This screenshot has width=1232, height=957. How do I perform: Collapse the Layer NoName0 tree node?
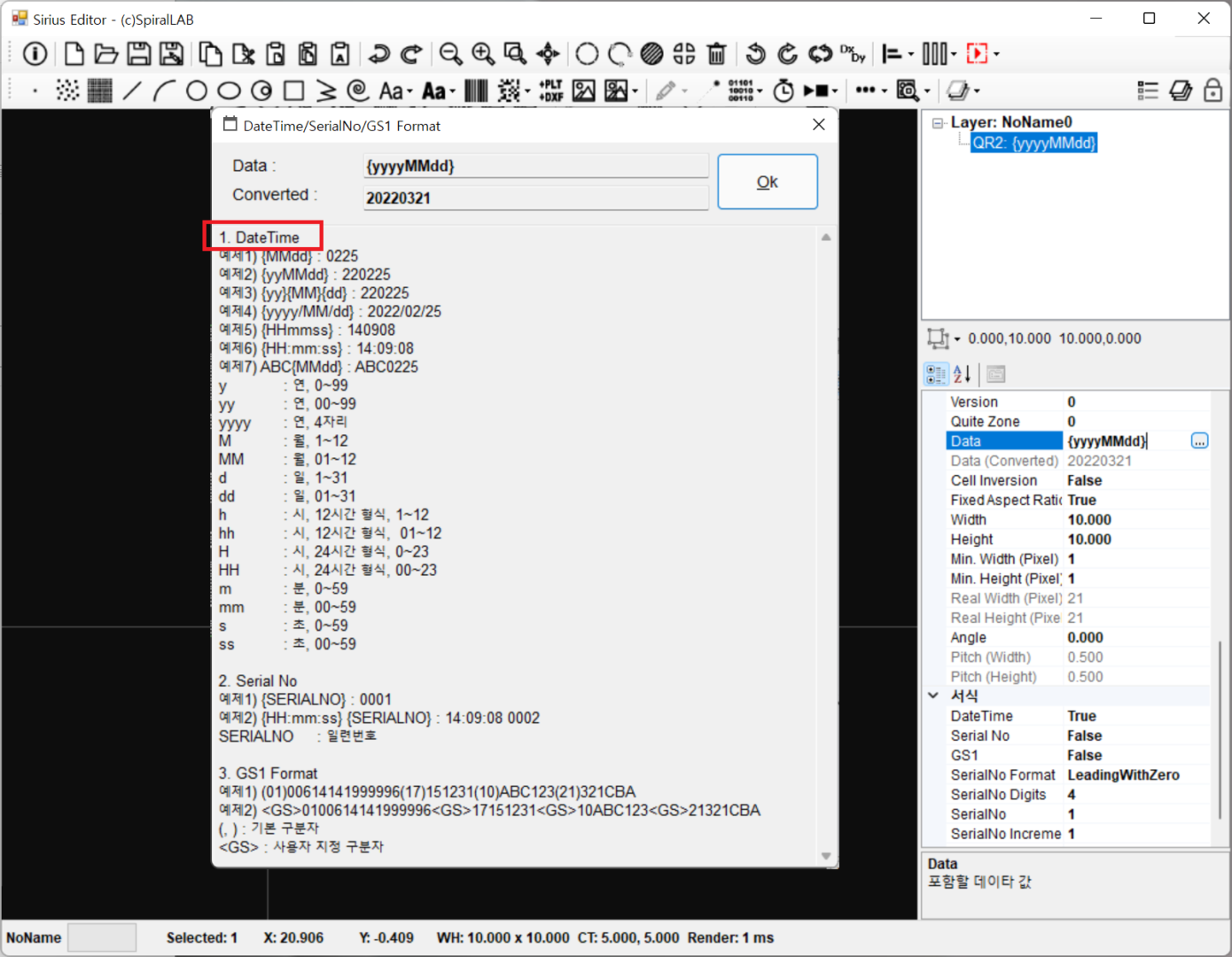click(937, 123)
